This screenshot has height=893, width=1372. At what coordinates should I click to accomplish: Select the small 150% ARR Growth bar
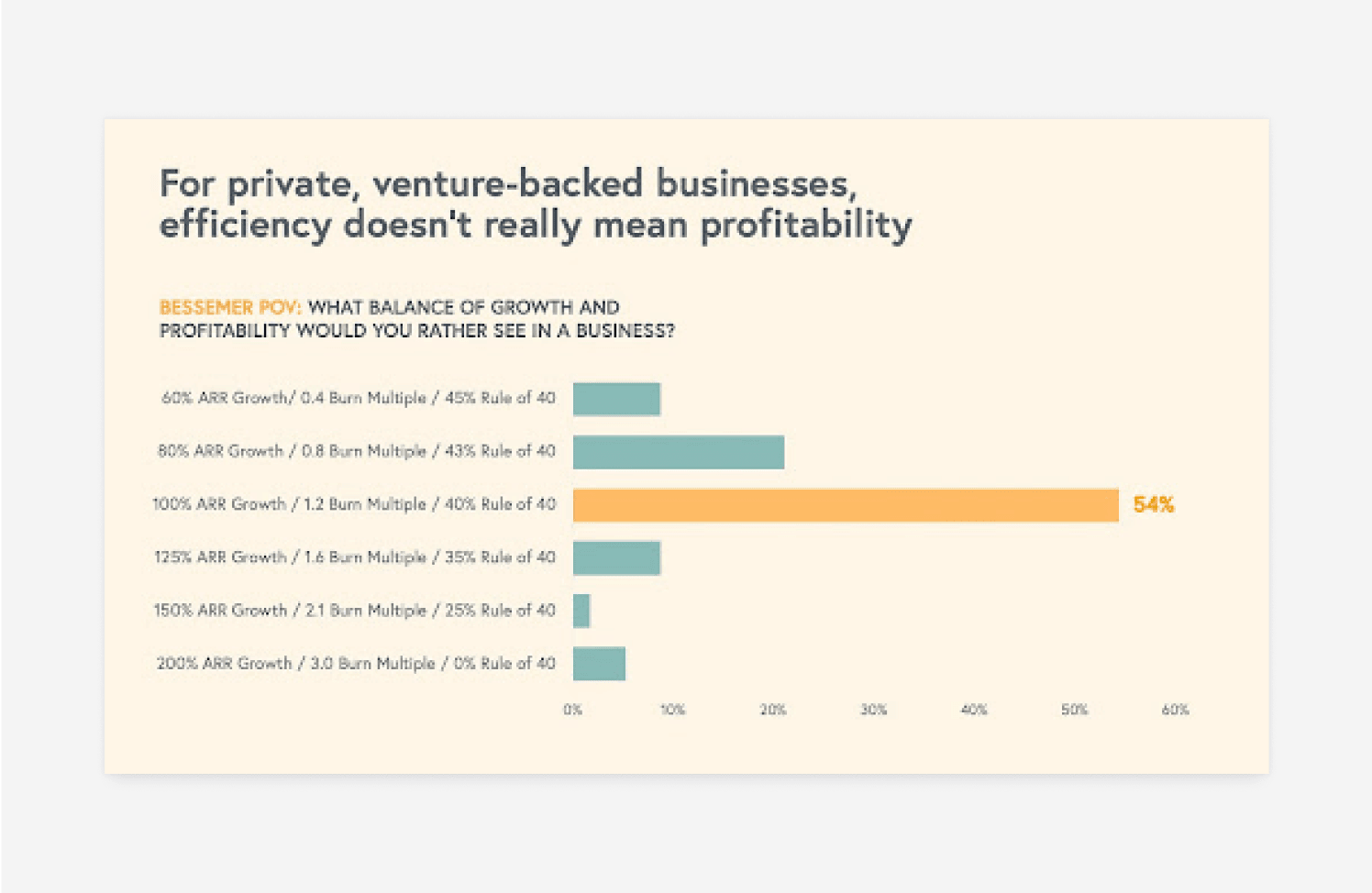coord(581,611)
